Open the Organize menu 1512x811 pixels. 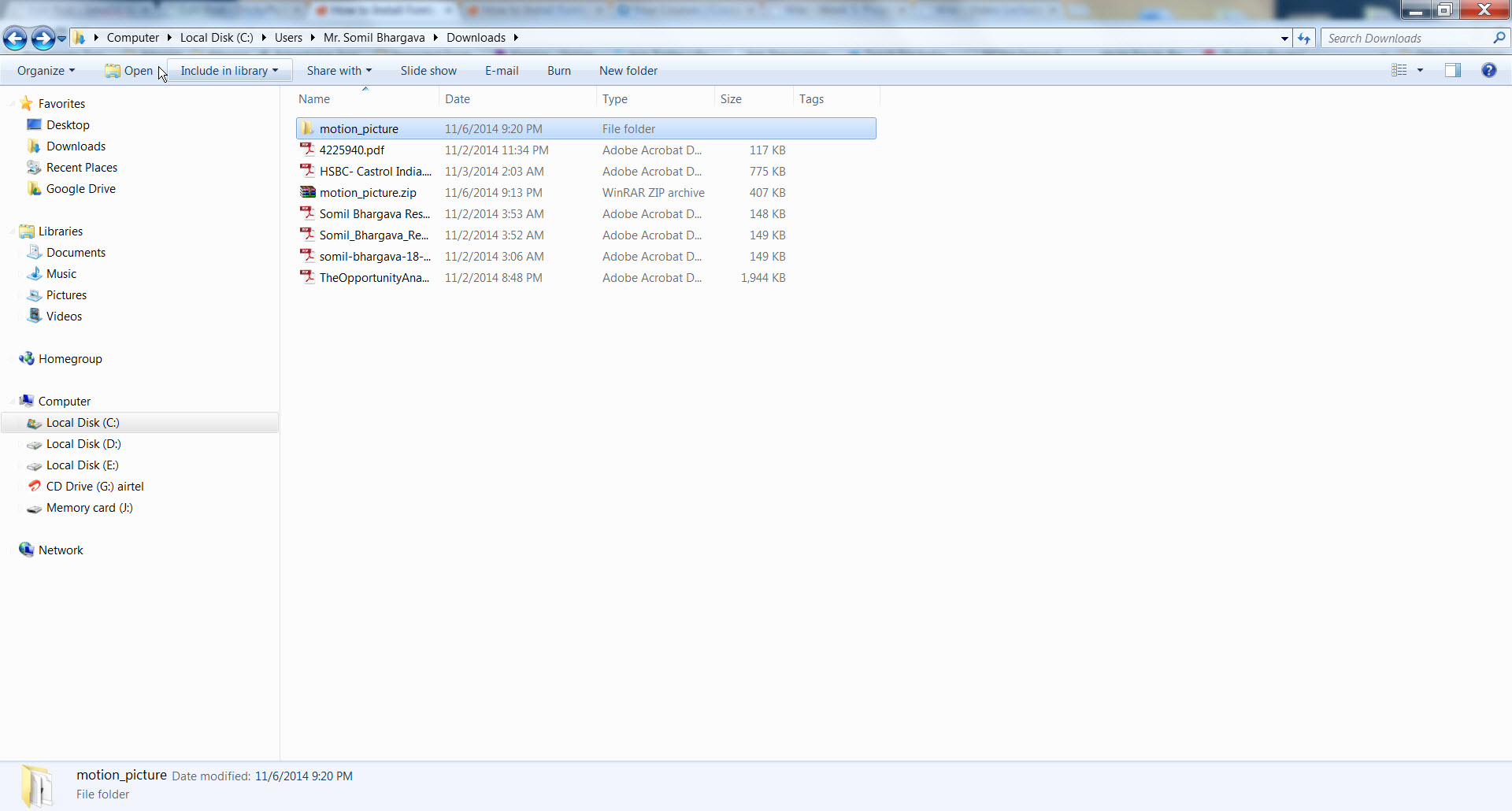click(46, 71)
